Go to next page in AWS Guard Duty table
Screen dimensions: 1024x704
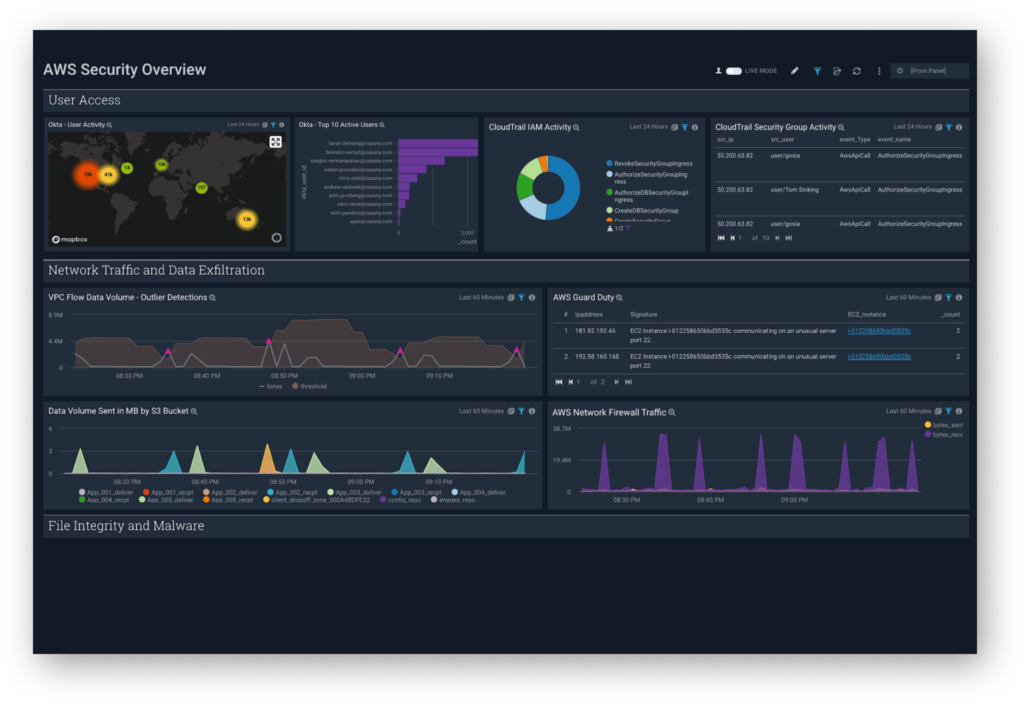(616, 382)
